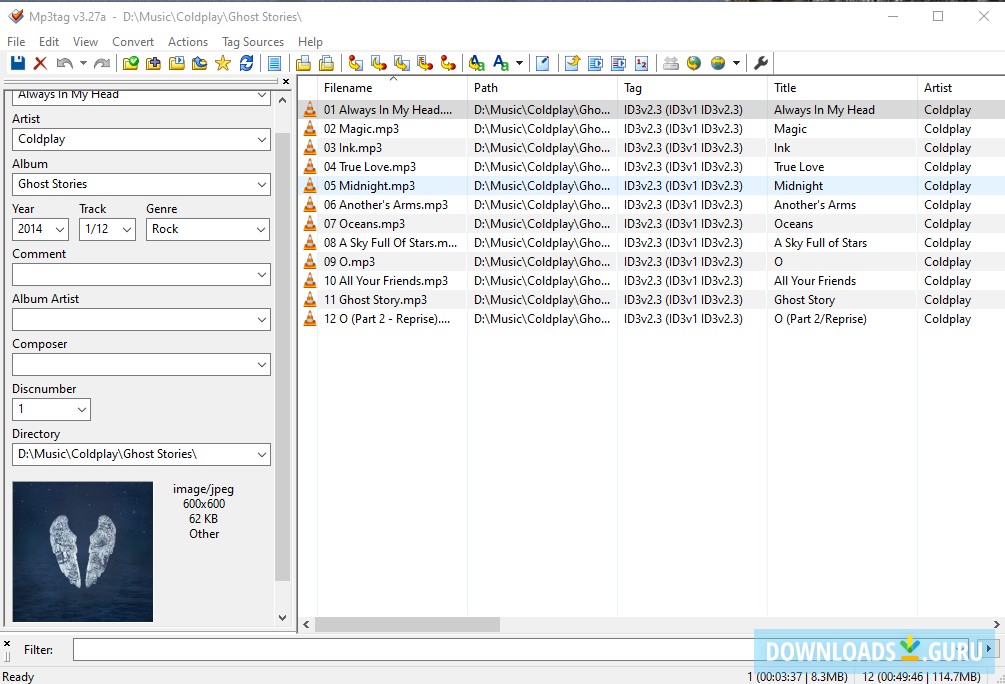This screenshot has width=1005, height=684.
Task: Click the Refresh directory icon
Action: (x=247, y=62)
